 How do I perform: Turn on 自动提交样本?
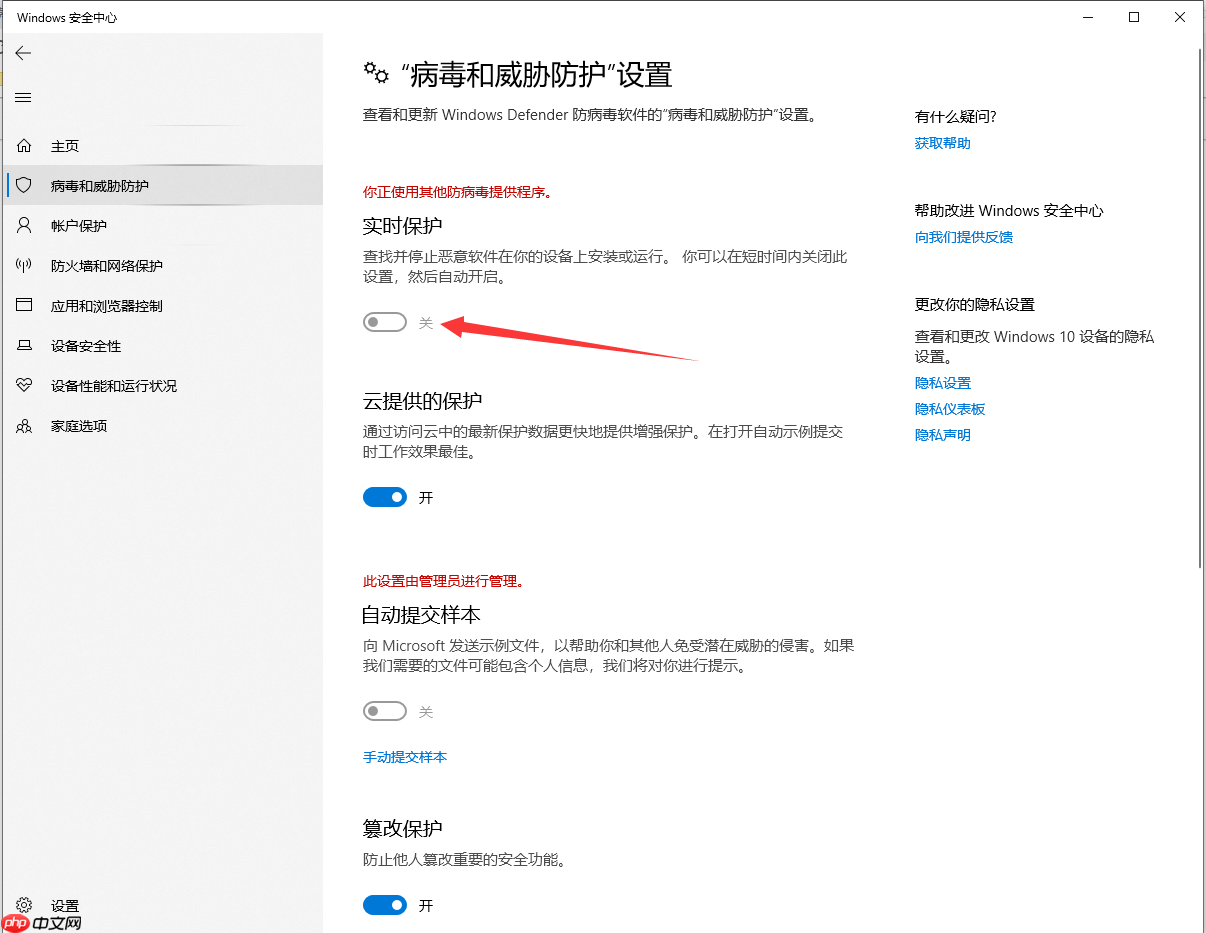(x=384, y=711)
